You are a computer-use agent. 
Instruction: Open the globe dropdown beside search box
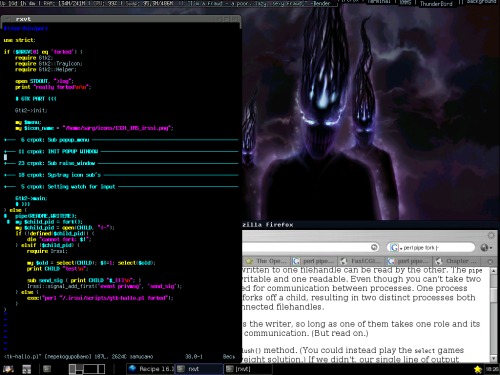486,247
